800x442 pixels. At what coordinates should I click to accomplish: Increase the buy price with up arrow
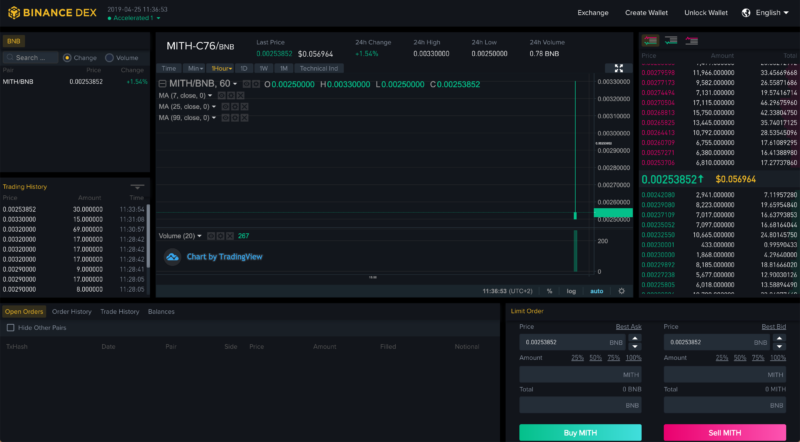635,338
